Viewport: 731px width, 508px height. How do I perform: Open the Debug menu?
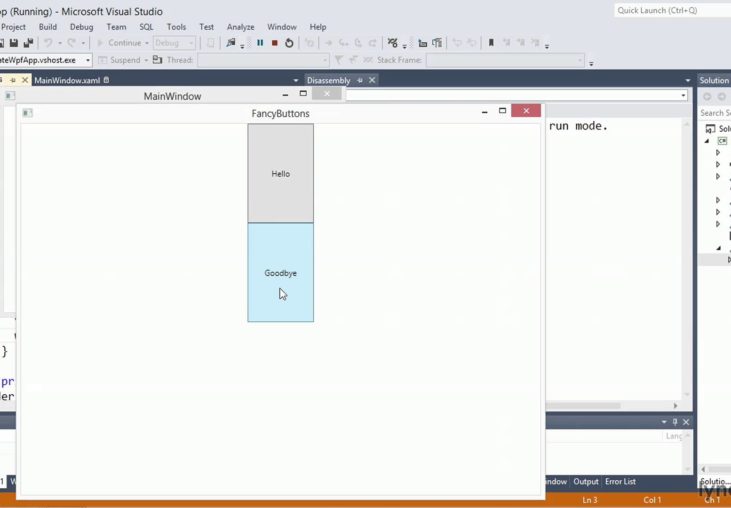click(x=81, y=27)
